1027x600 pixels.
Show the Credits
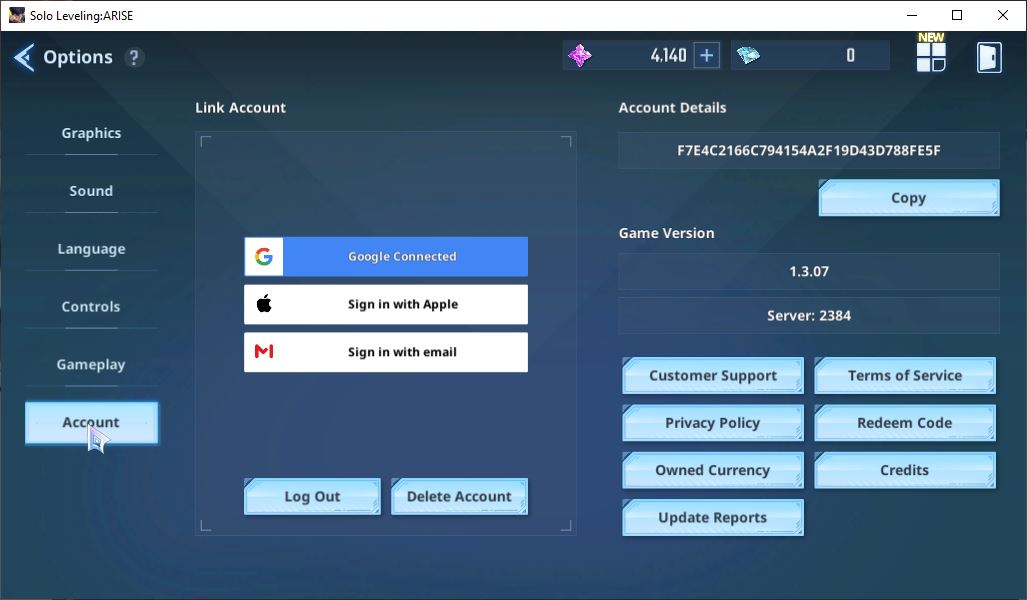[x=905, y=470]
